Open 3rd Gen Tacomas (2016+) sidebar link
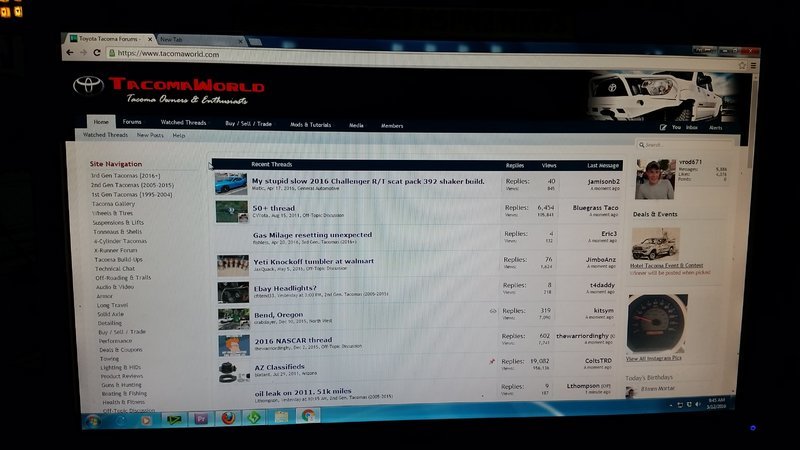 pyautogui.click(x=126, y=176)
